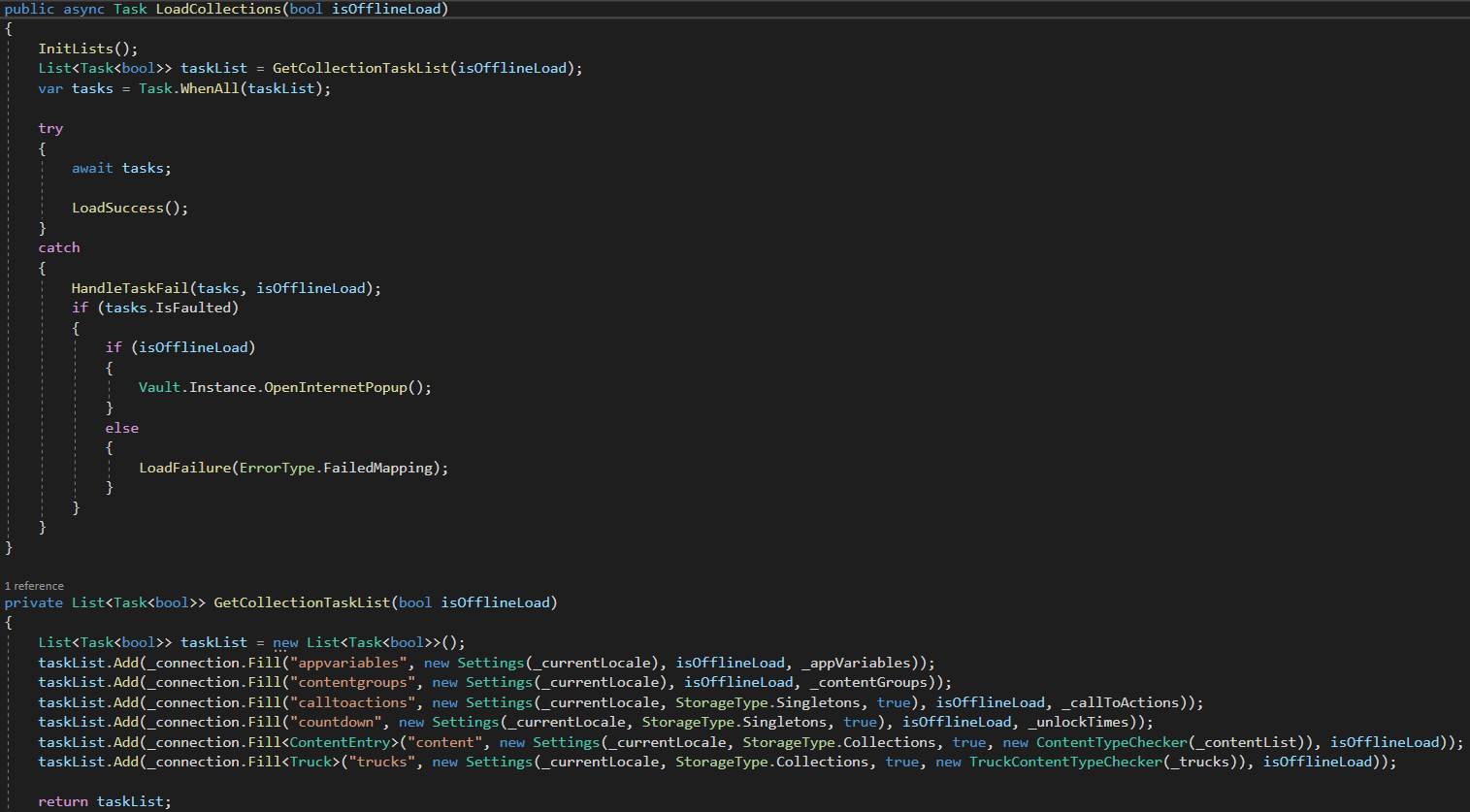The width and height of the screenshot is (1470, 812).
Task: Click the FailedMapping enum value
Action: tap(378, 468)
